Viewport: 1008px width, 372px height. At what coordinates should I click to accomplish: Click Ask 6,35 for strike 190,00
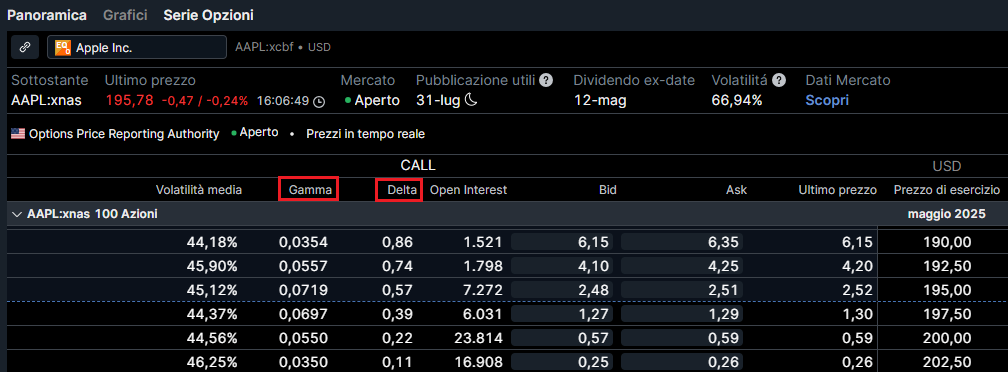click(682, 242)
